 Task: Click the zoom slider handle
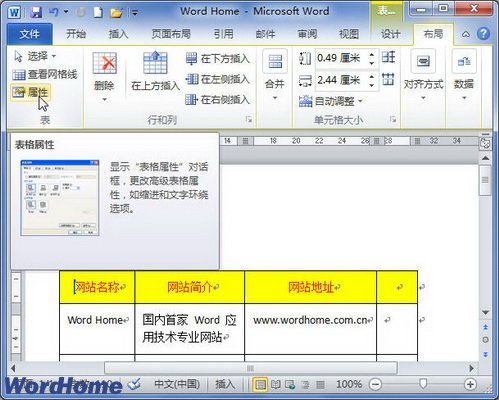(x=423, y=384)
